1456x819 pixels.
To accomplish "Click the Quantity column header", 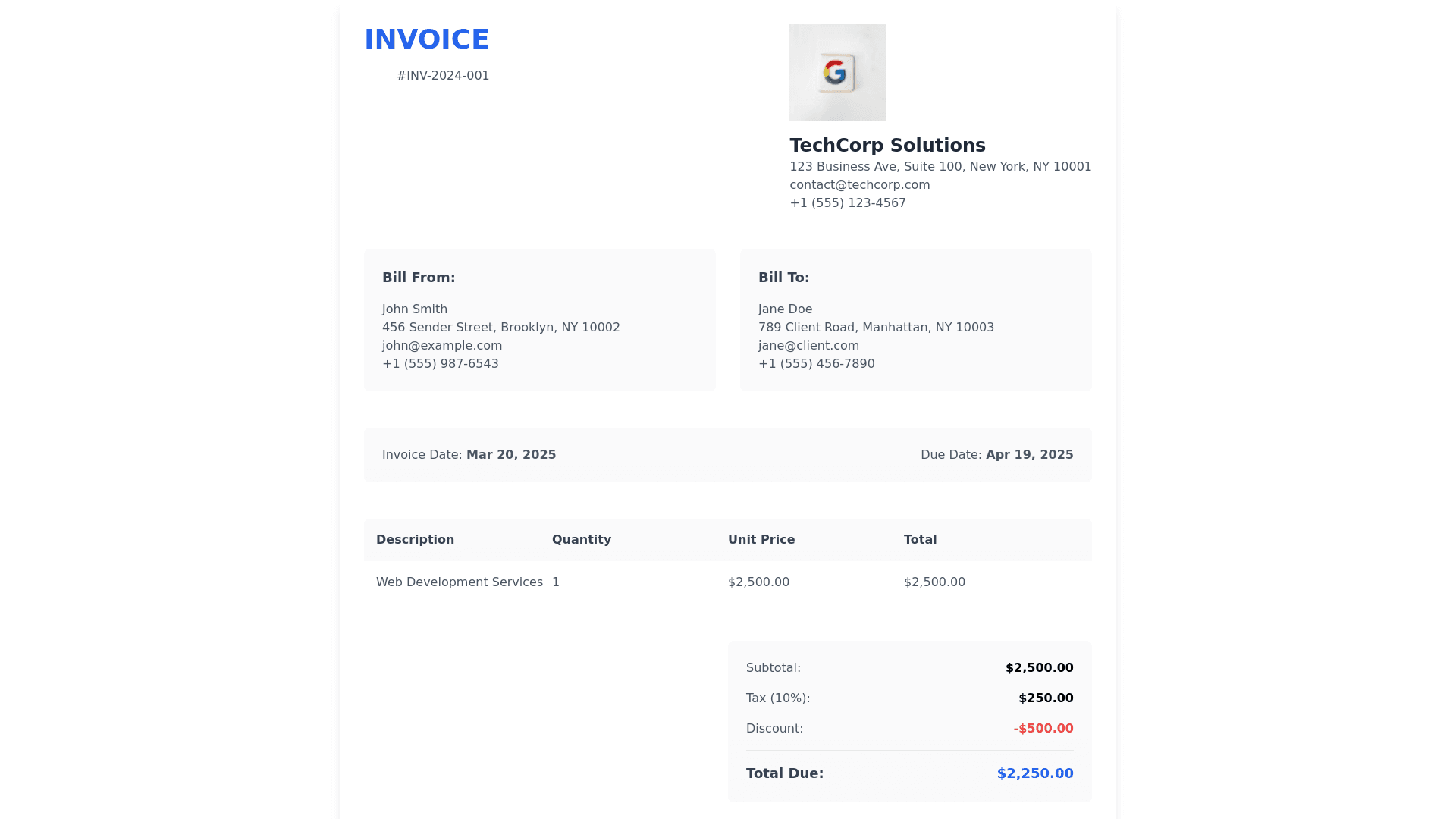I will (x=581, y=540).
